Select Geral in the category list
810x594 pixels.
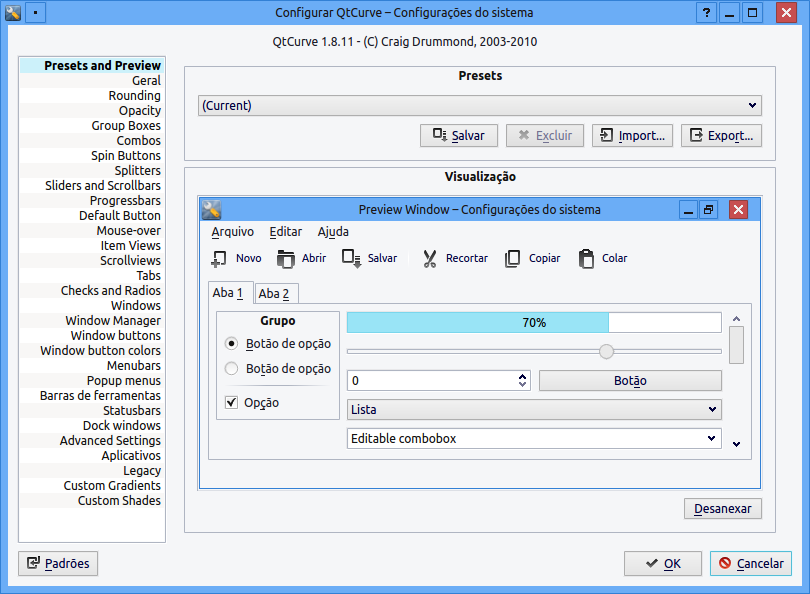[x=92, y=81]
